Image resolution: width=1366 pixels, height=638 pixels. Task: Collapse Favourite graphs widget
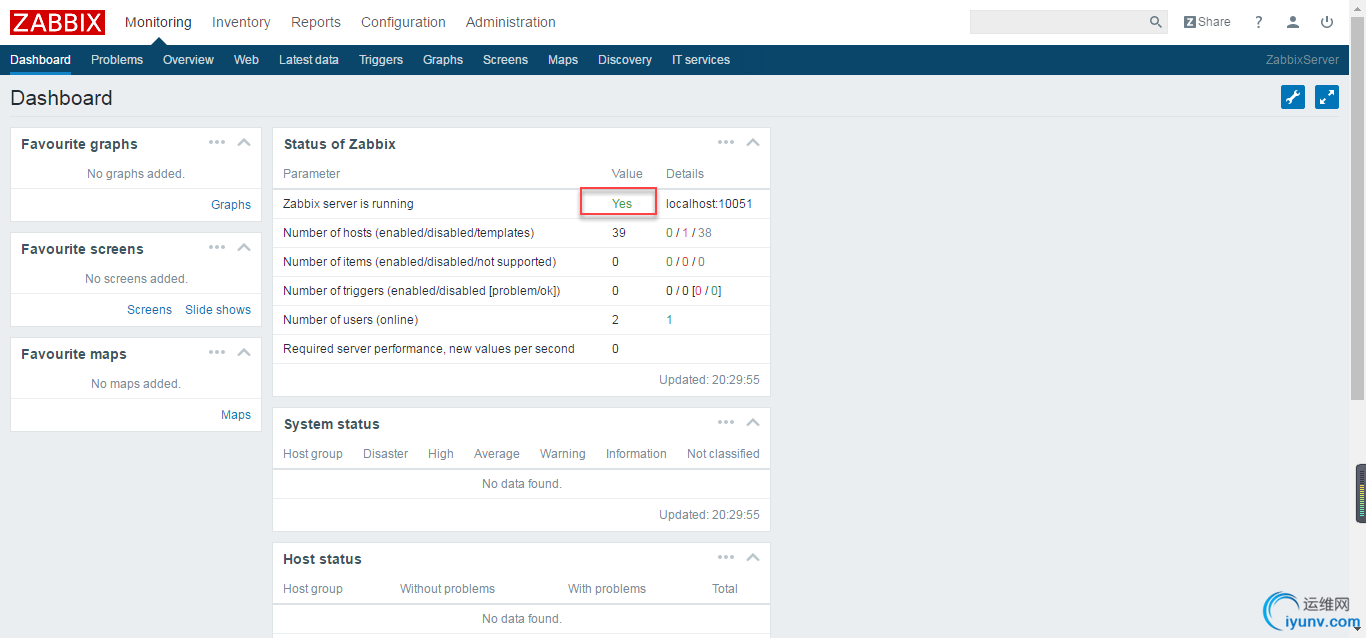[244, 142]
